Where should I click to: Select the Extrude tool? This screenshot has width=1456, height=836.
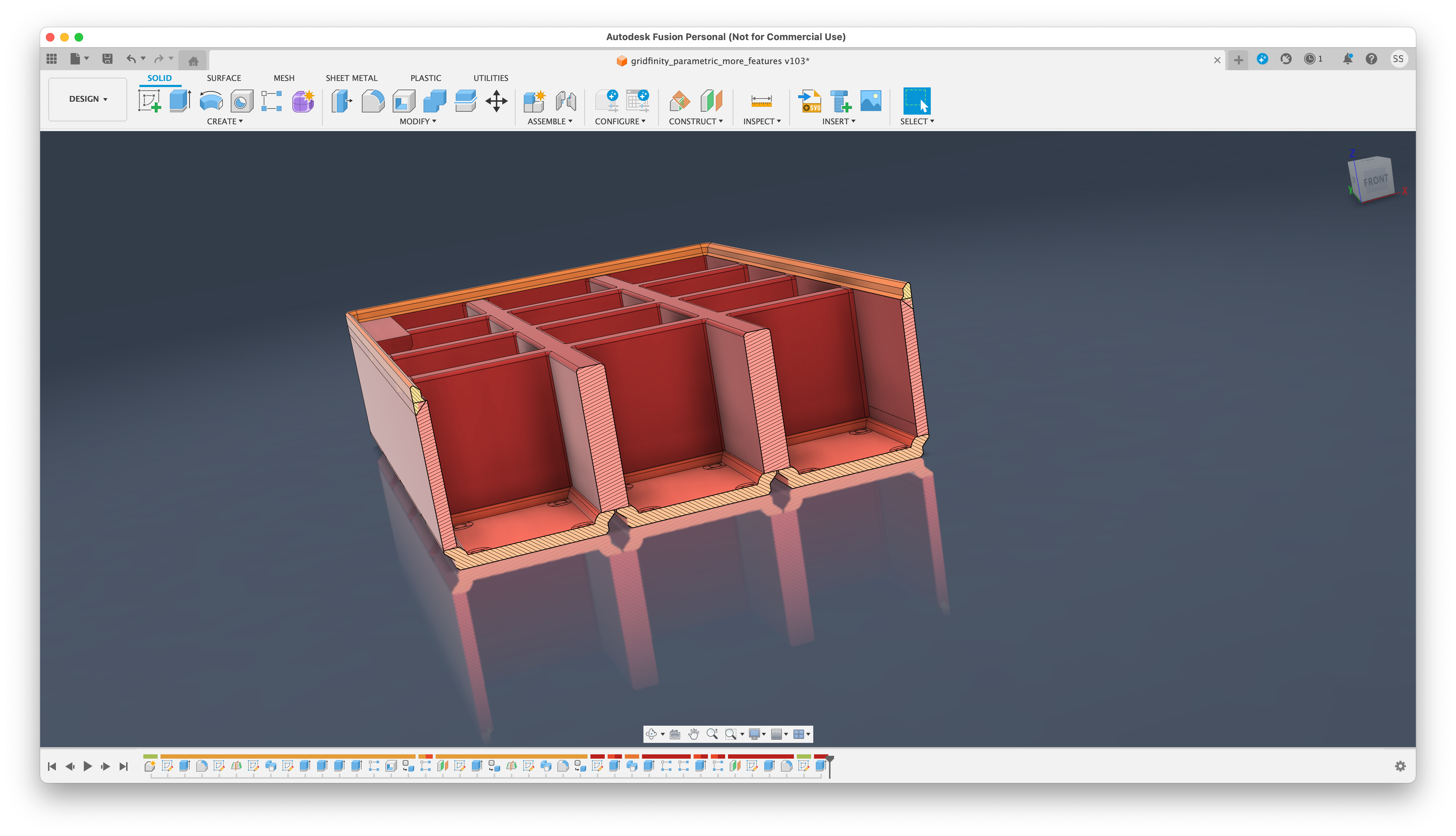pos(180,101)
